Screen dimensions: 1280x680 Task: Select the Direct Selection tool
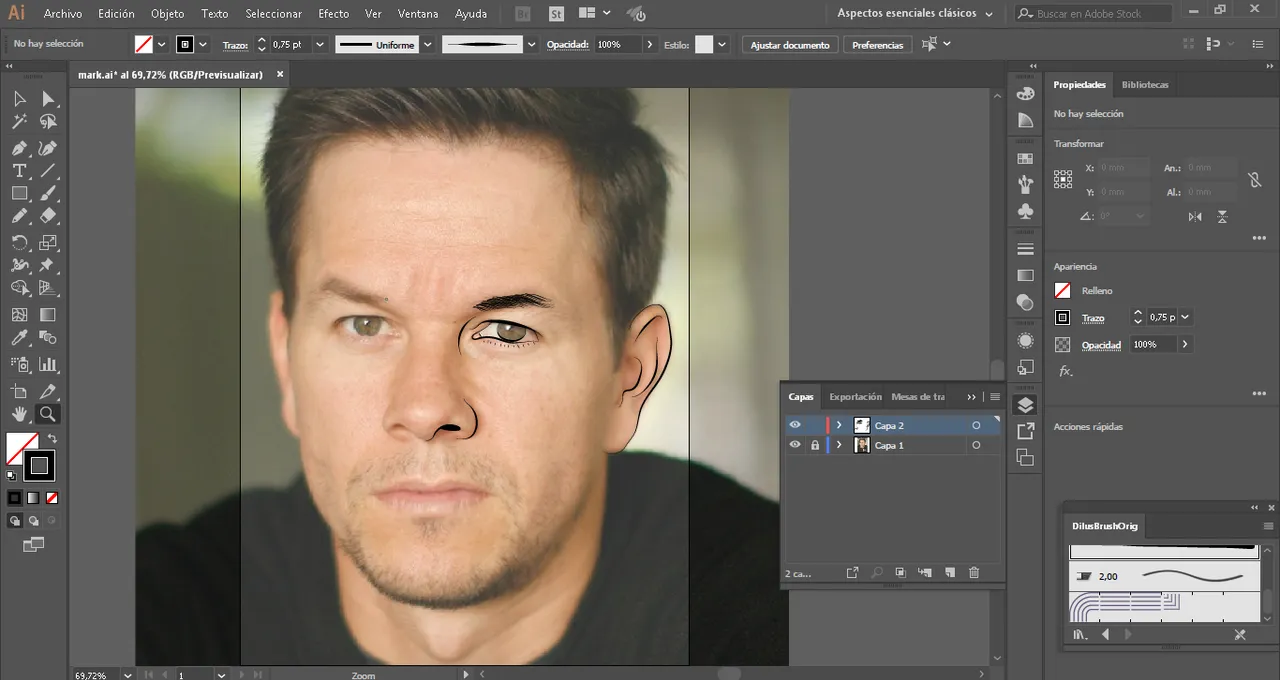point(48,98)
